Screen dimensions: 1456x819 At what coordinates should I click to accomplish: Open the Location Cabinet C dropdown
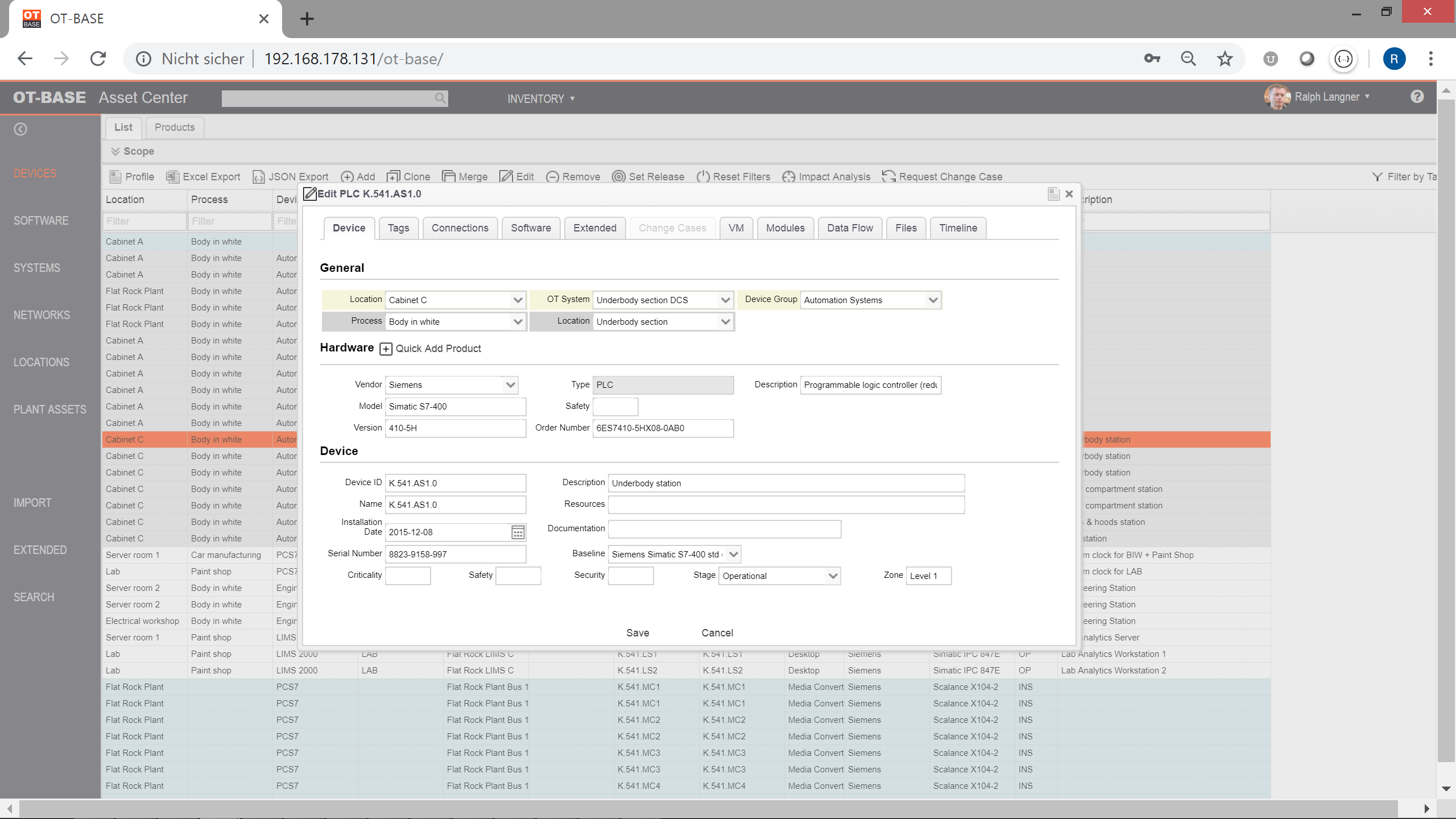518,300
